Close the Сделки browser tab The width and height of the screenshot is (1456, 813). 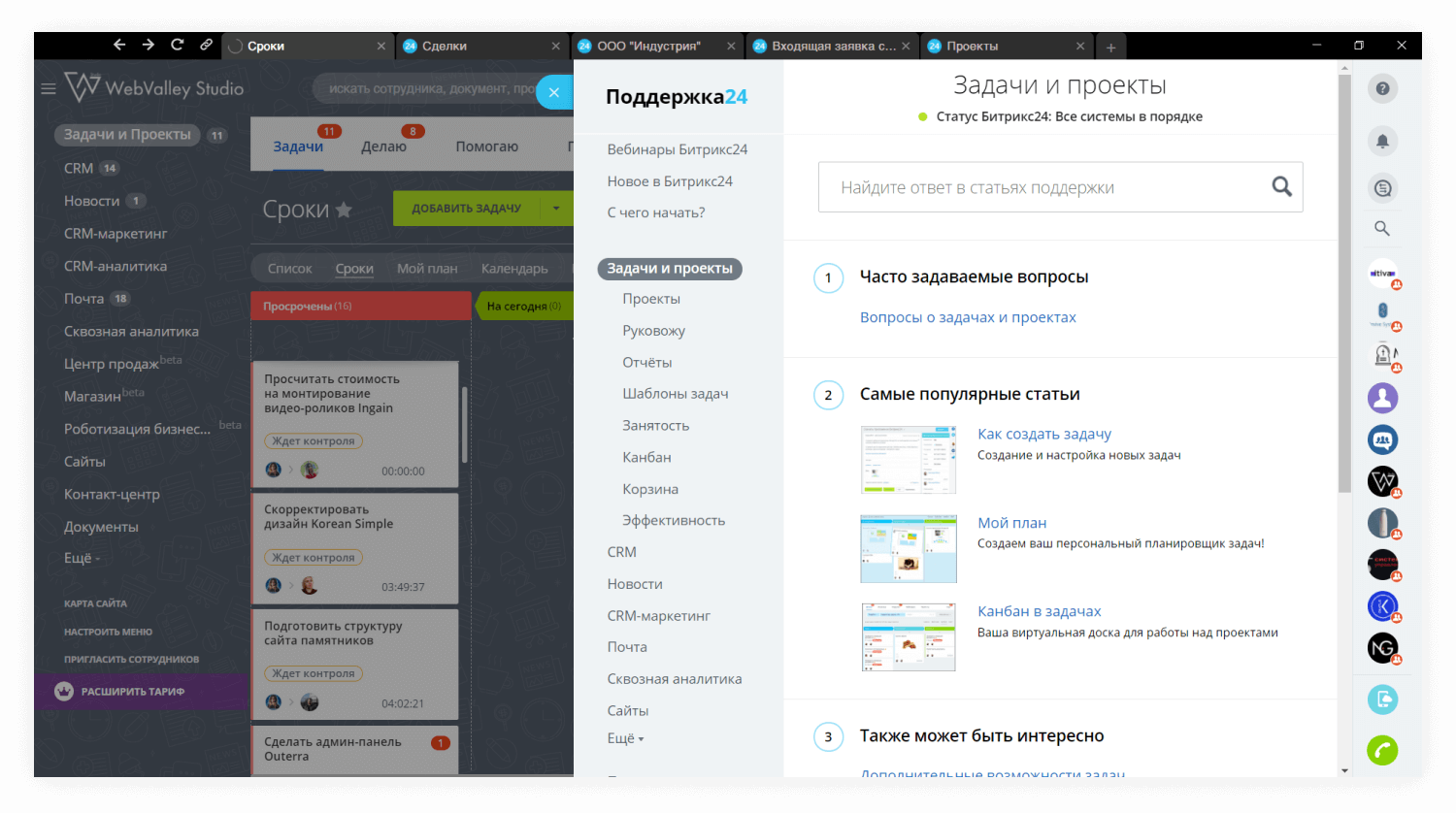[556, 46]
